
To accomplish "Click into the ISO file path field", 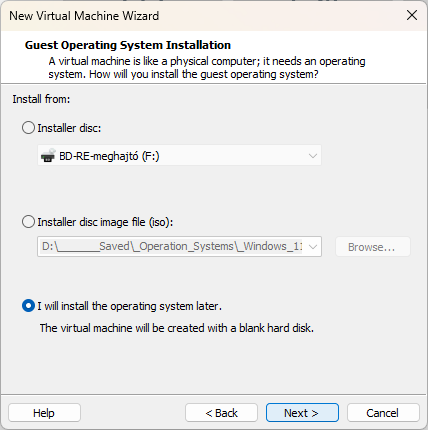I will tap(172, 247).
